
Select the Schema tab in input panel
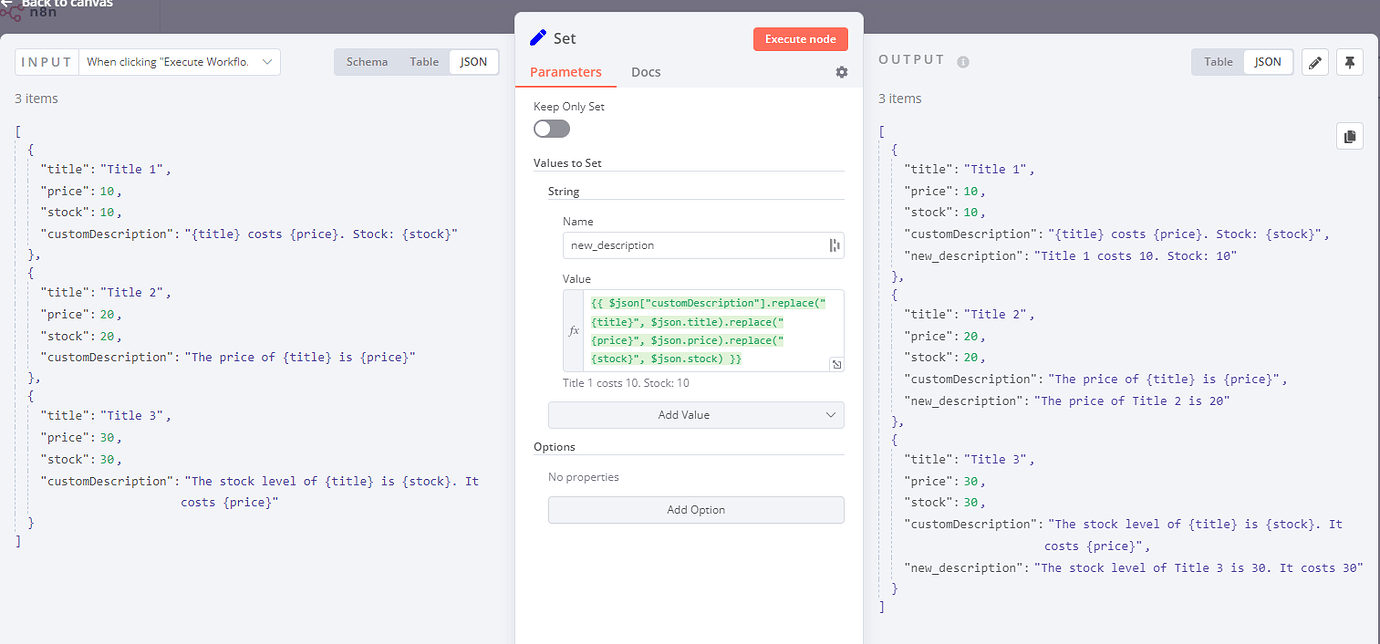[366, 61]
